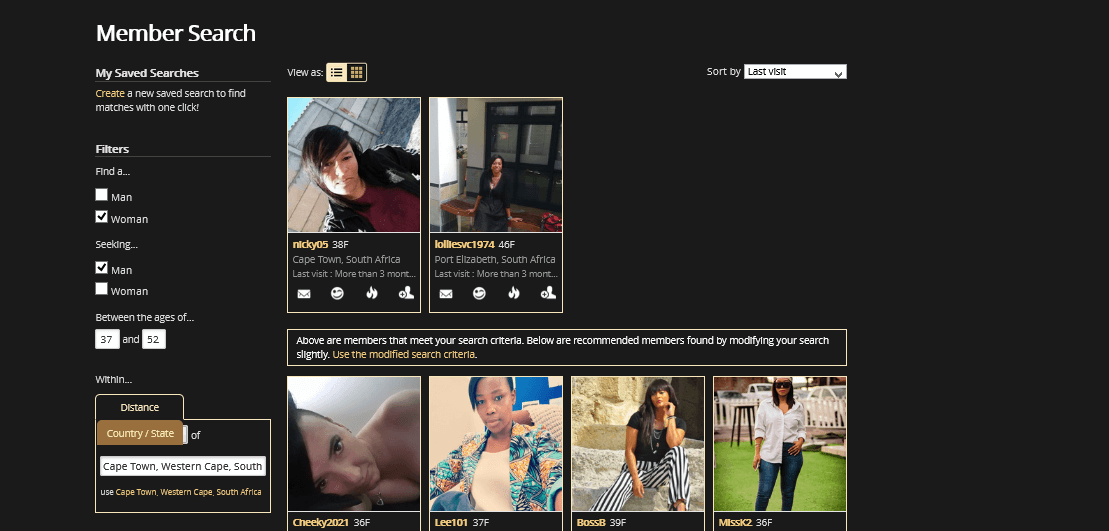Click the maximum age field showing 52

pyautogui.click(x=153, y=339)
